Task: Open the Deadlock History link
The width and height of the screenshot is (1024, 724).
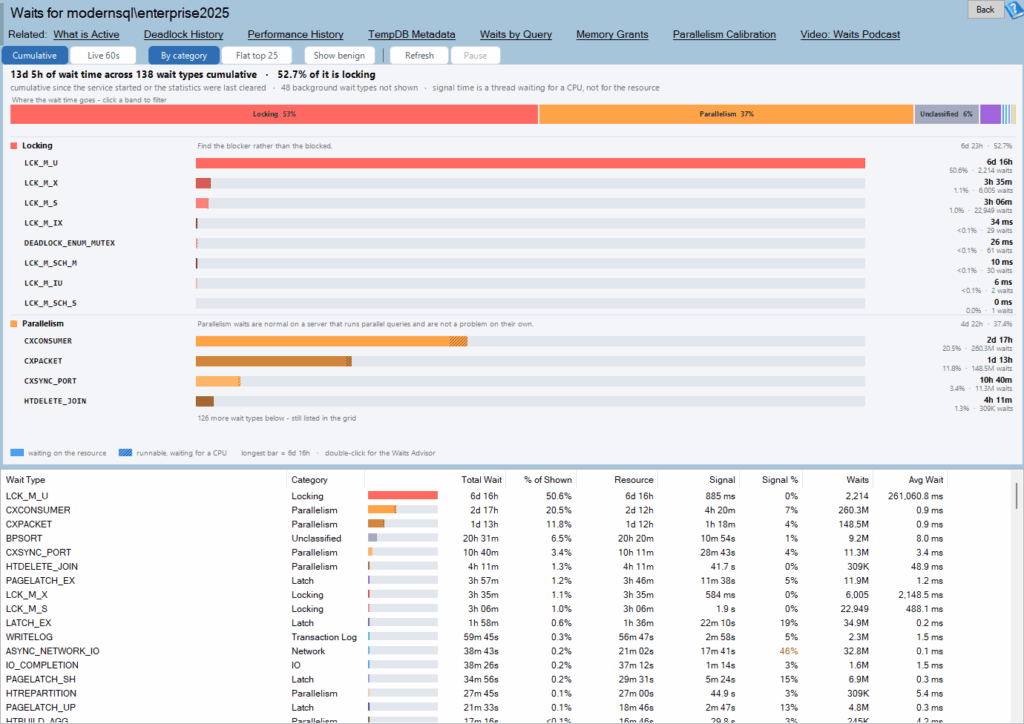Action: [184, 35]
